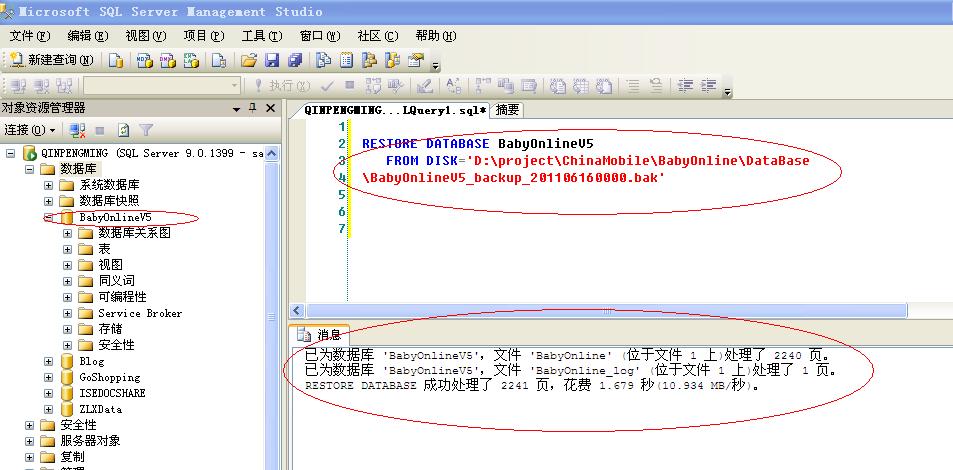Expand the 系统数据库 folder

(49, 185)
